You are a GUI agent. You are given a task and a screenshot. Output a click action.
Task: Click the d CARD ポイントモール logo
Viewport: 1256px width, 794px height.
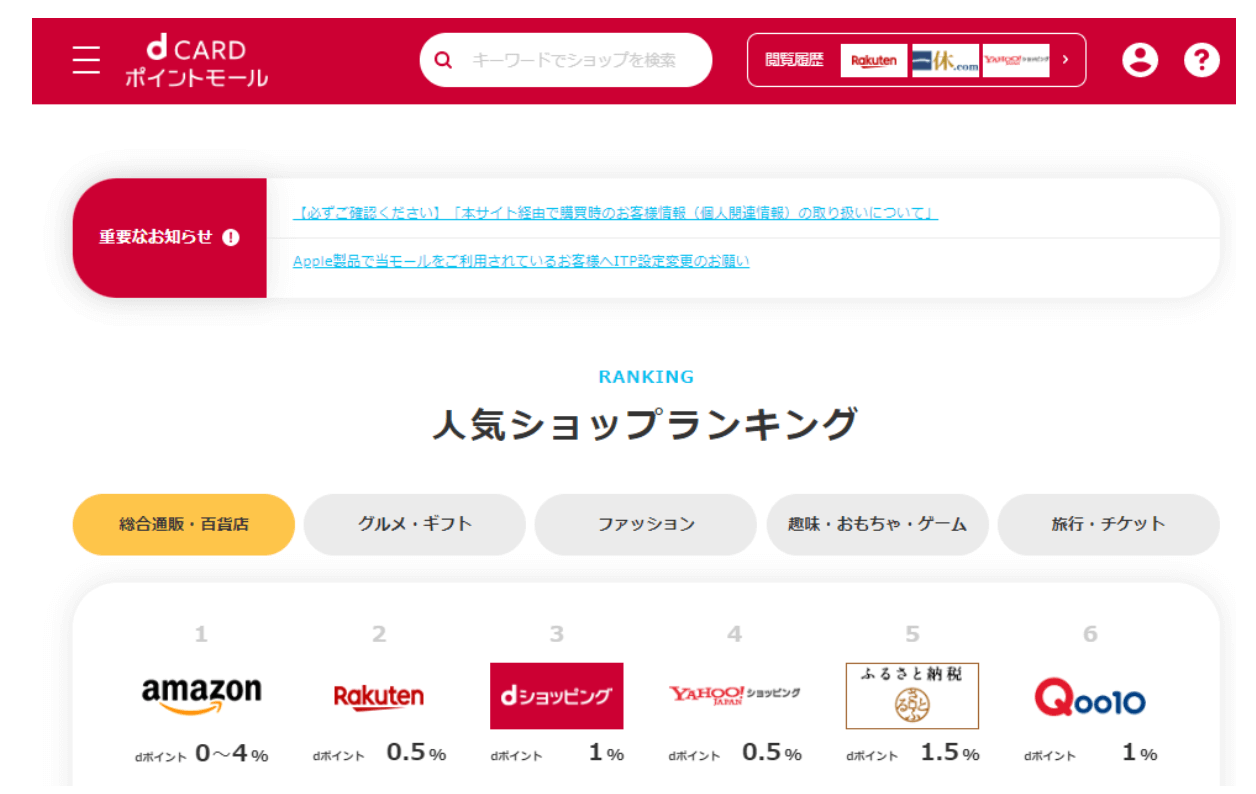pos(196,62)
